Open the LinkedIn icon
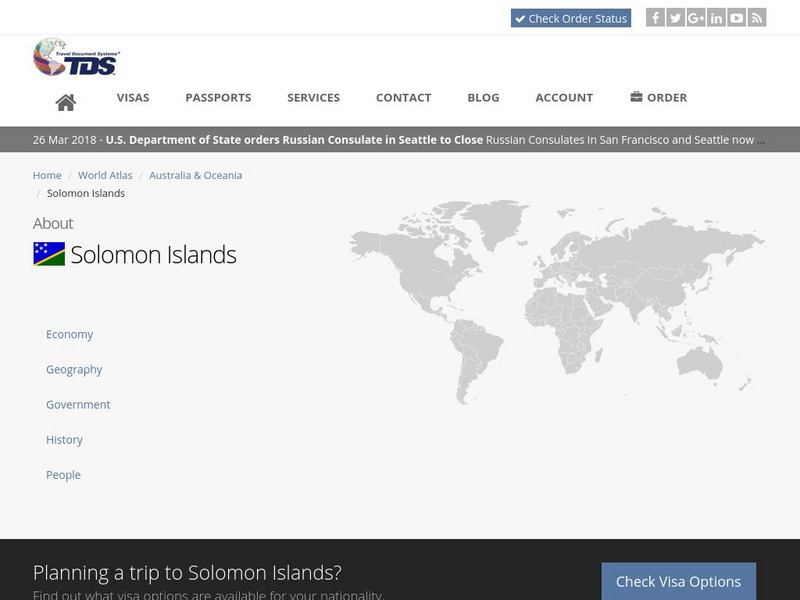This screenshot has height=600, width=800. 716,17
